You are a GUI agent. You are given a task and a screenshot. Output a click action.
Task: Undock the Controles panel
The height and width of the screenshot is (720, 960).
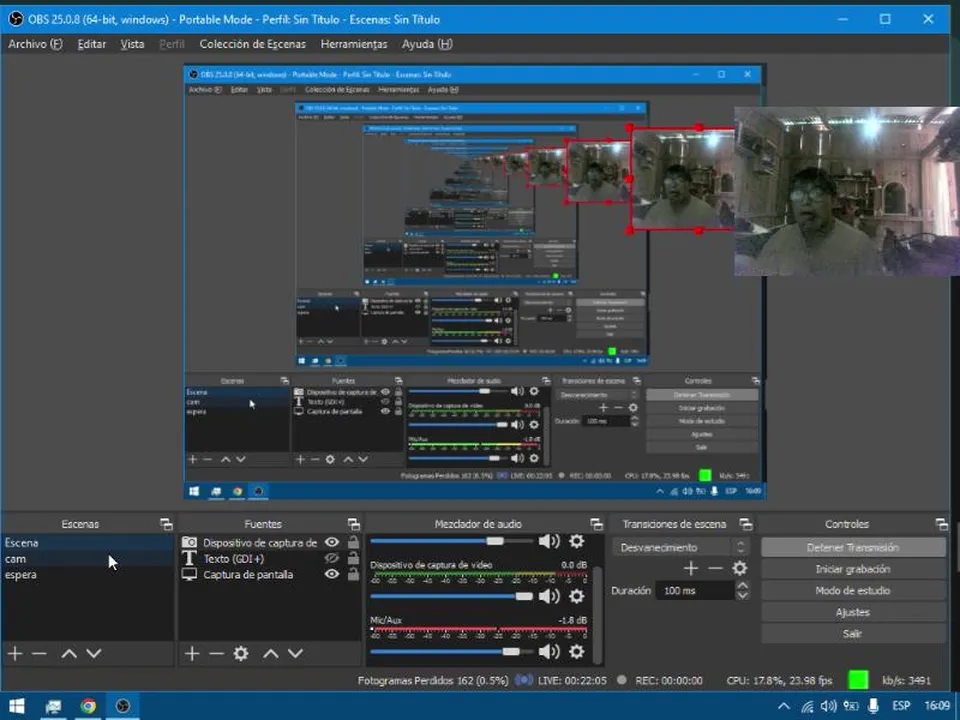pos(942,524)
